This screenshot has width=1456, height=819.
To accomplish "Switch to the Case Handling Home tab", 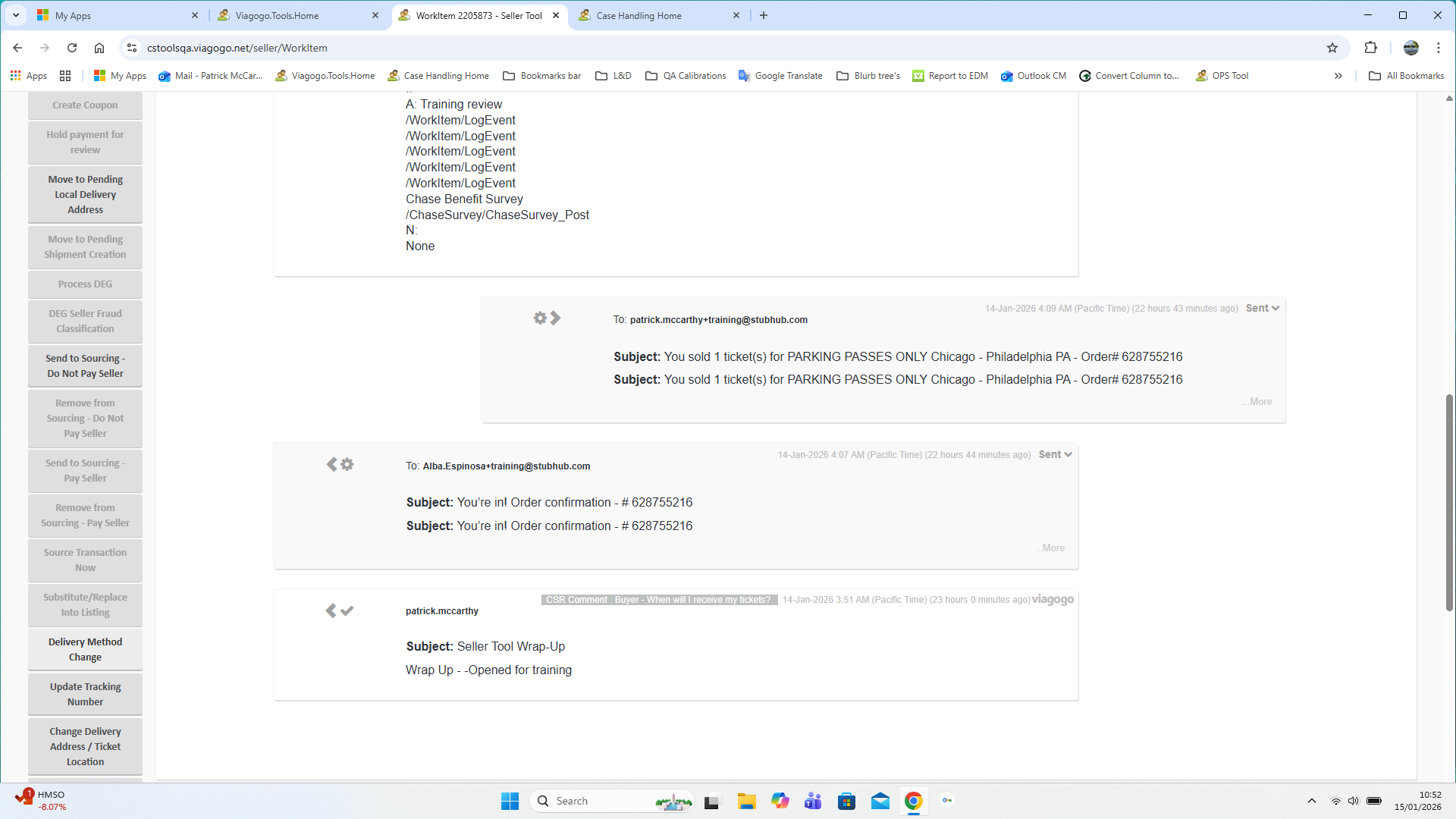I will 639,15.
